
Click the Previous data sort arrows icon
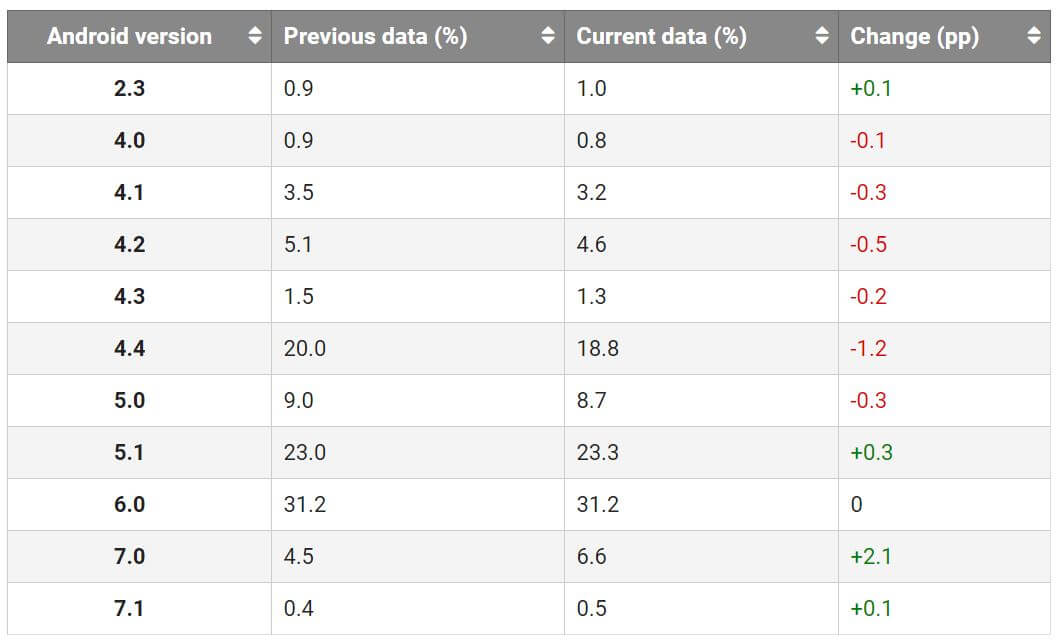(547, 36)
